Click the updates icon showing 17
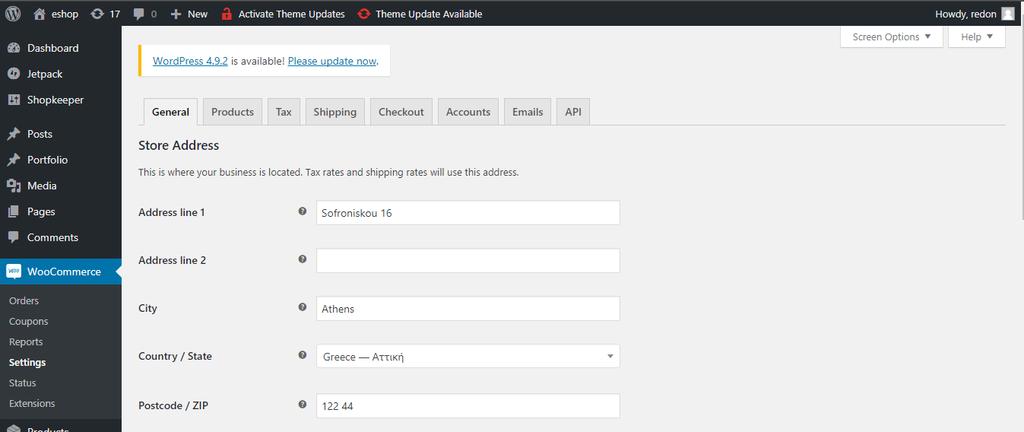Screen dimensions: 1024x432 97,14
